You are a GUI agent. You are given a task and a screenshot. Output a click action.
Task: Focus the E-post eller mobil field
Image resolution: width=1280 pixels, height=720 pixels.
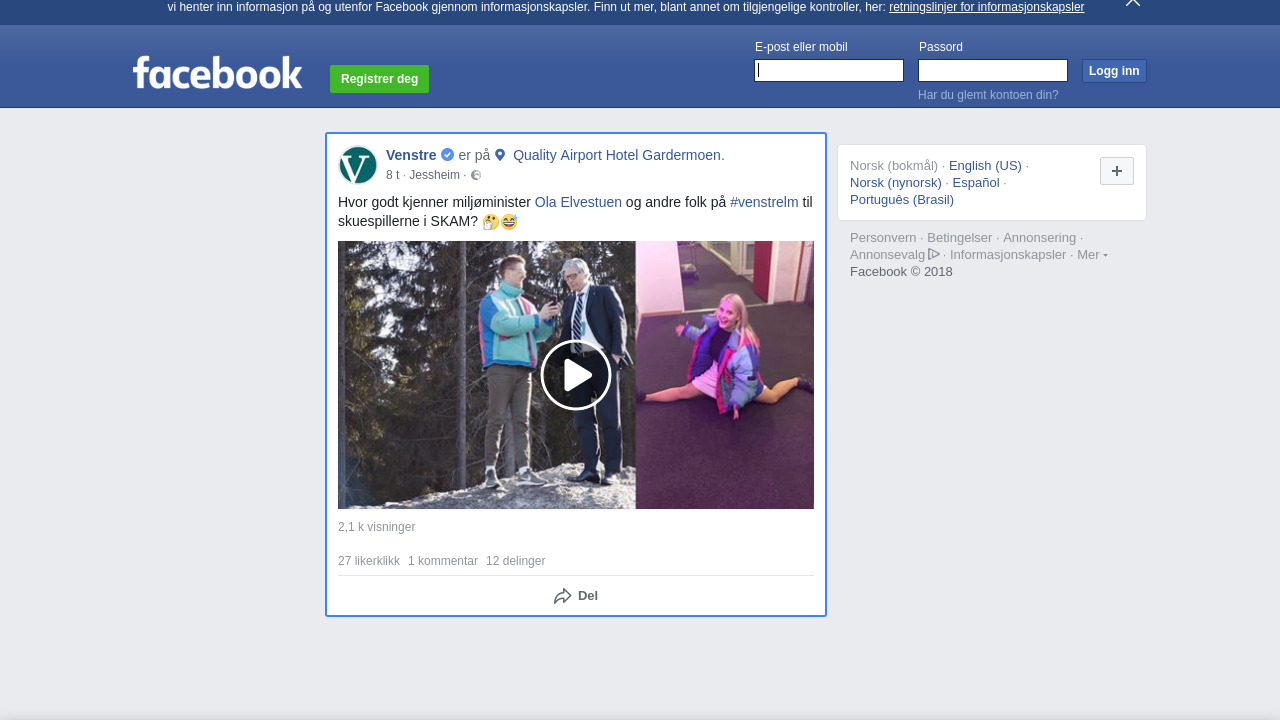829,70
